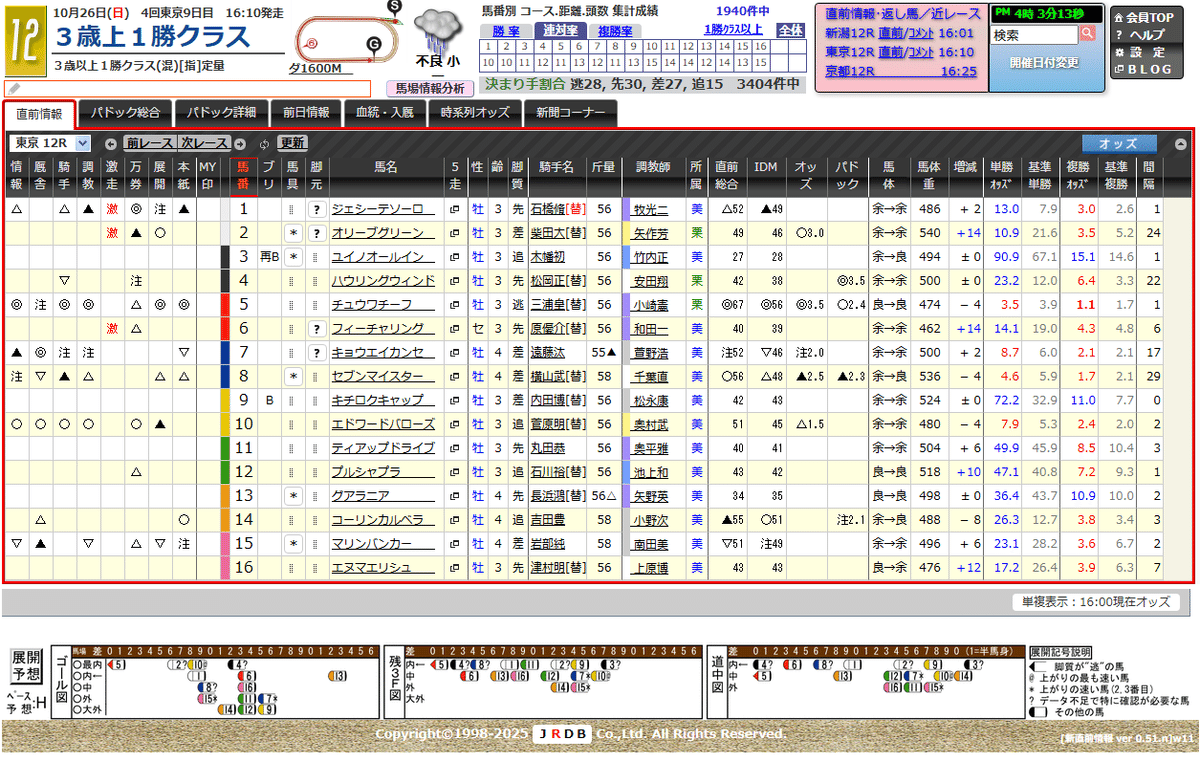Screen dimensions: 1200x759
Task: Click the 会員TOP home icon
Action: click(x=1118, y=17)
